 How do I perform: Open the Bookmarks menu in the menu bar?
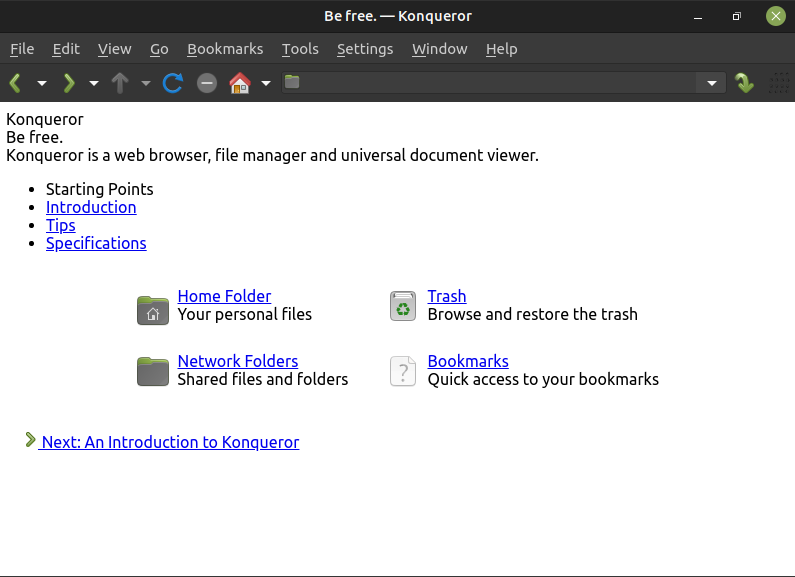(x=225, y=49)
